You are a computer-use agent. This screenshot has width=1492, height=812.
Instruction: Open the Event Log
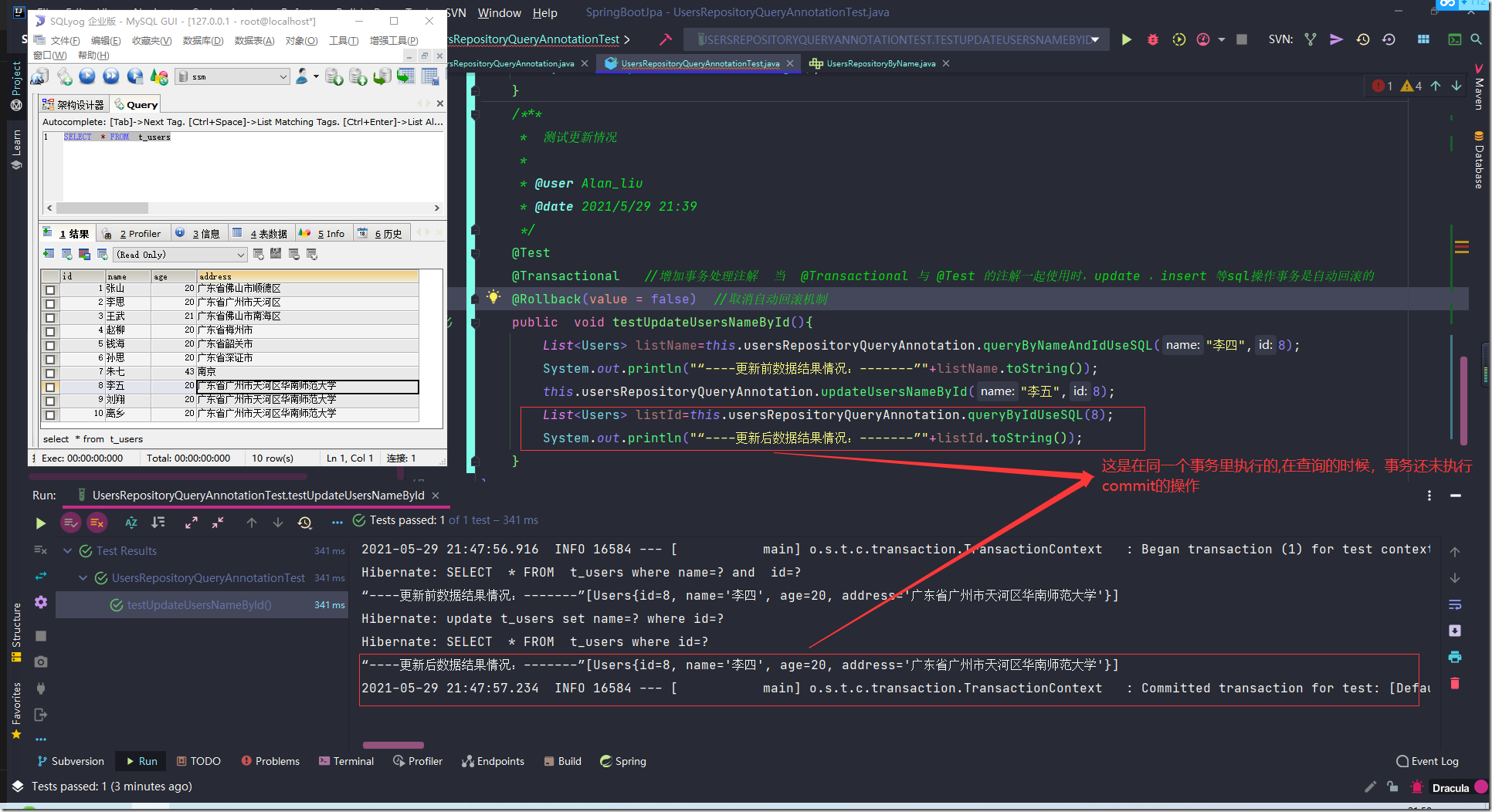coord(1427,761)
